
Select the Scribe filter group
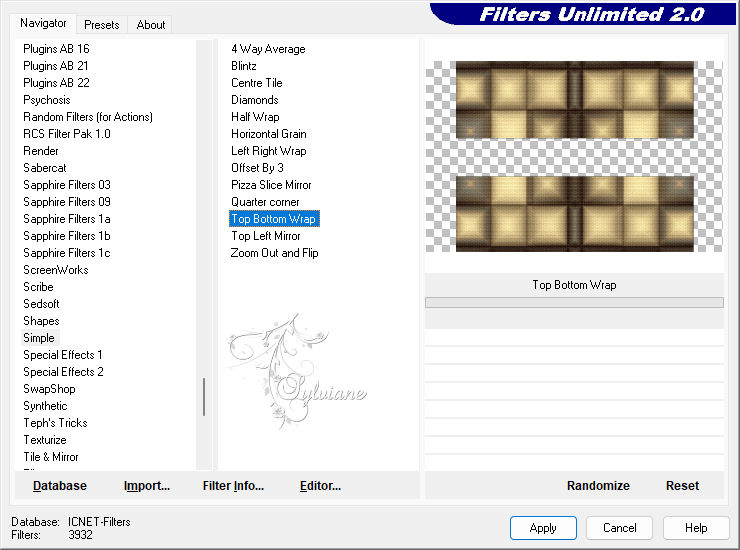point(38,287)
